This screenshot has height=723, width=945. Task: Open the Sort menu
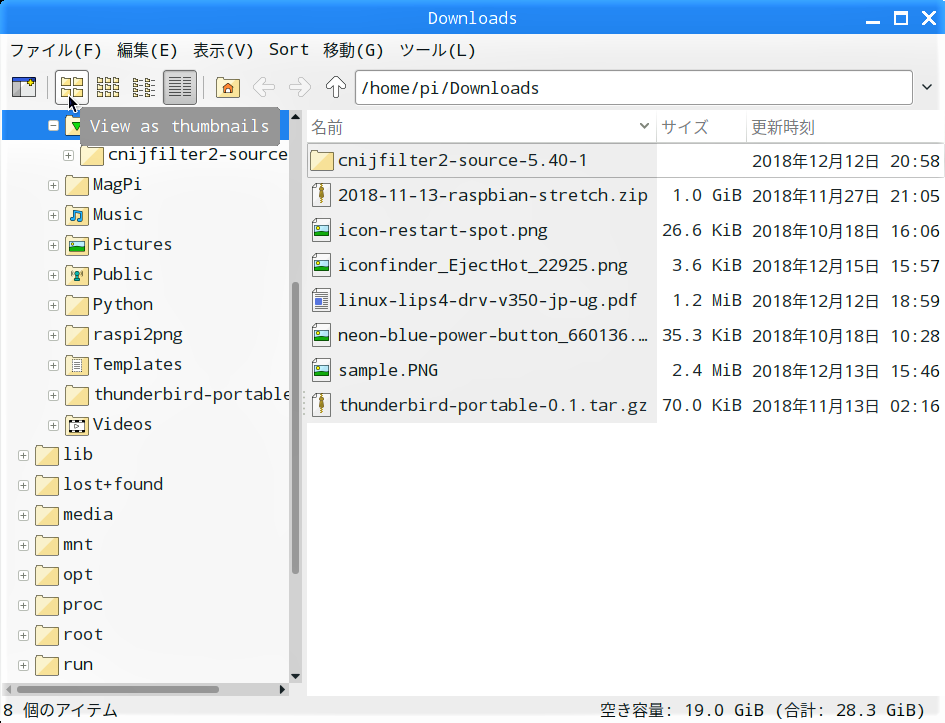(289, 50)
